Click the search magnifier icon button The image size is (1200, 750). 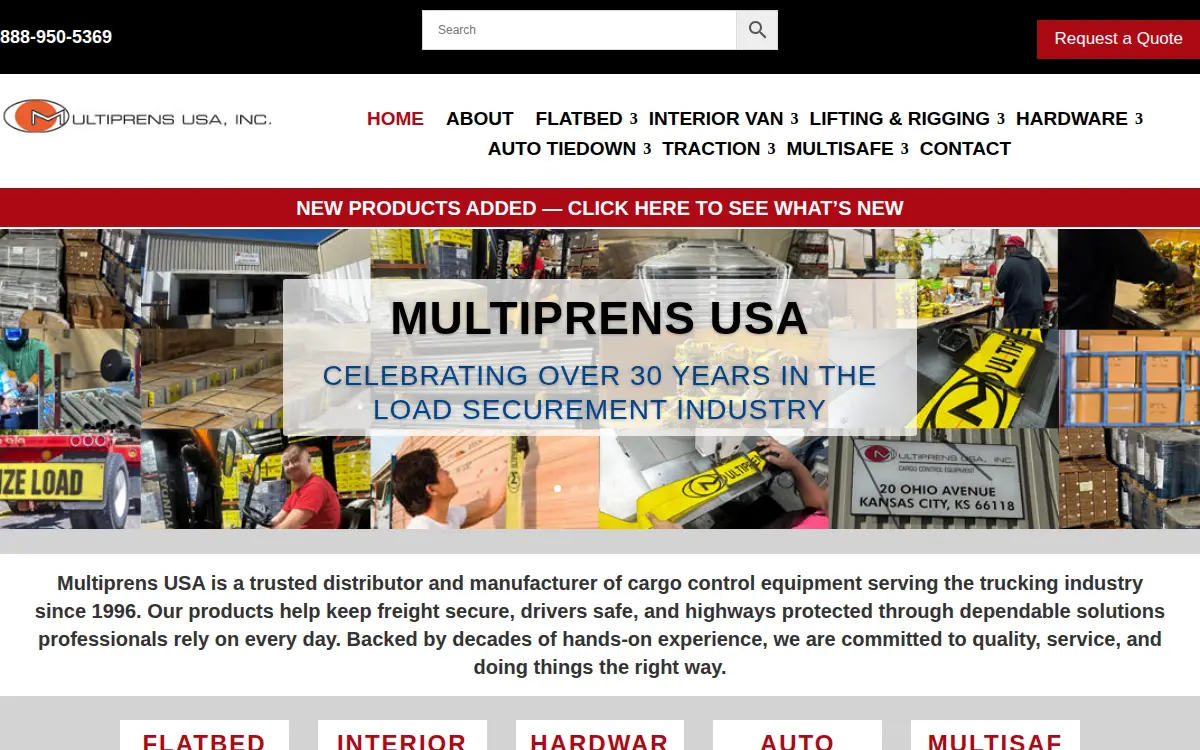point(757,30)
